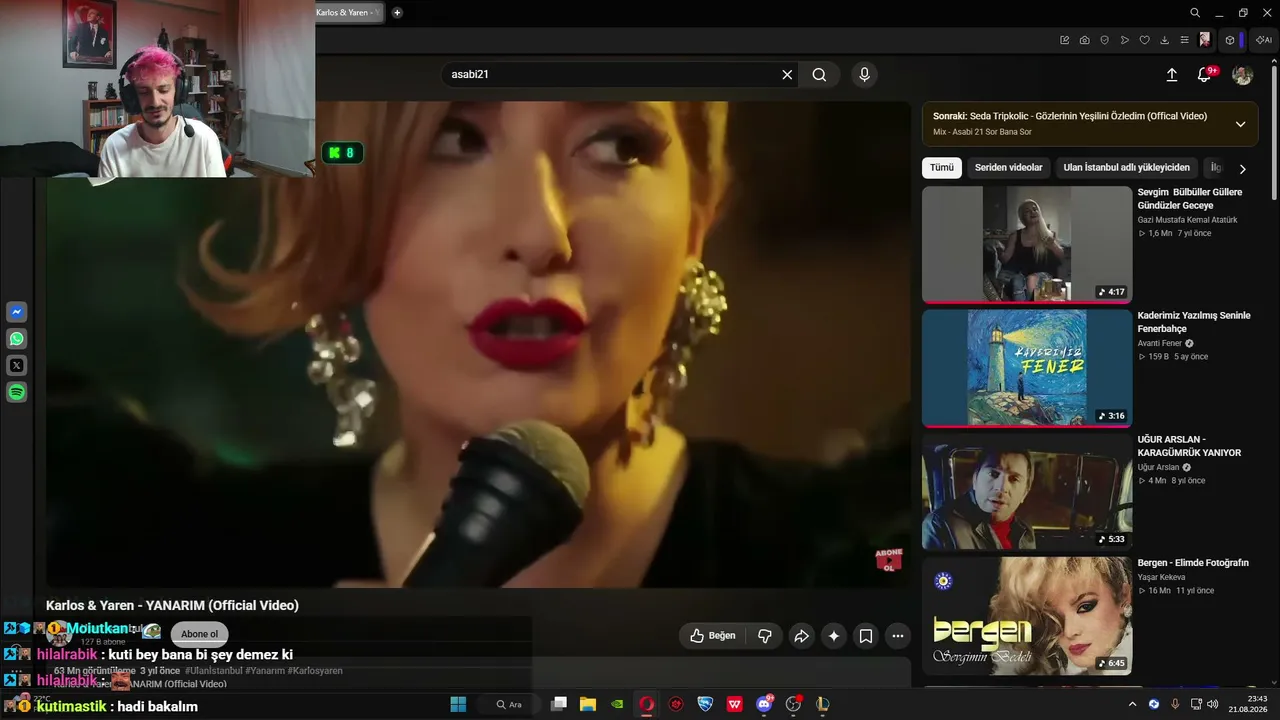Click the #UlanIstanbul hashtag
This screenshot has height=720, width=1280.
(213, 671)
